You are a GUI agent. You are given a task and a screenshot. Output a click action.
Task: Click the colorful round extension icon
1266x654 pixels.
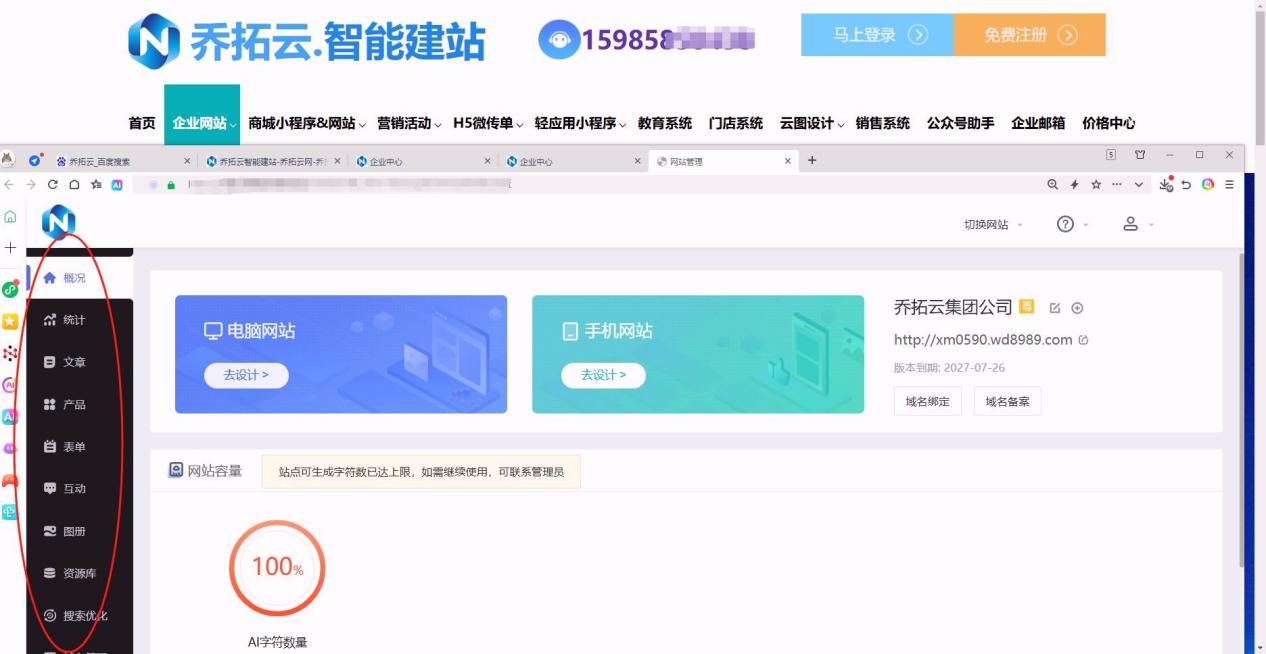[x=1208, y=185]
